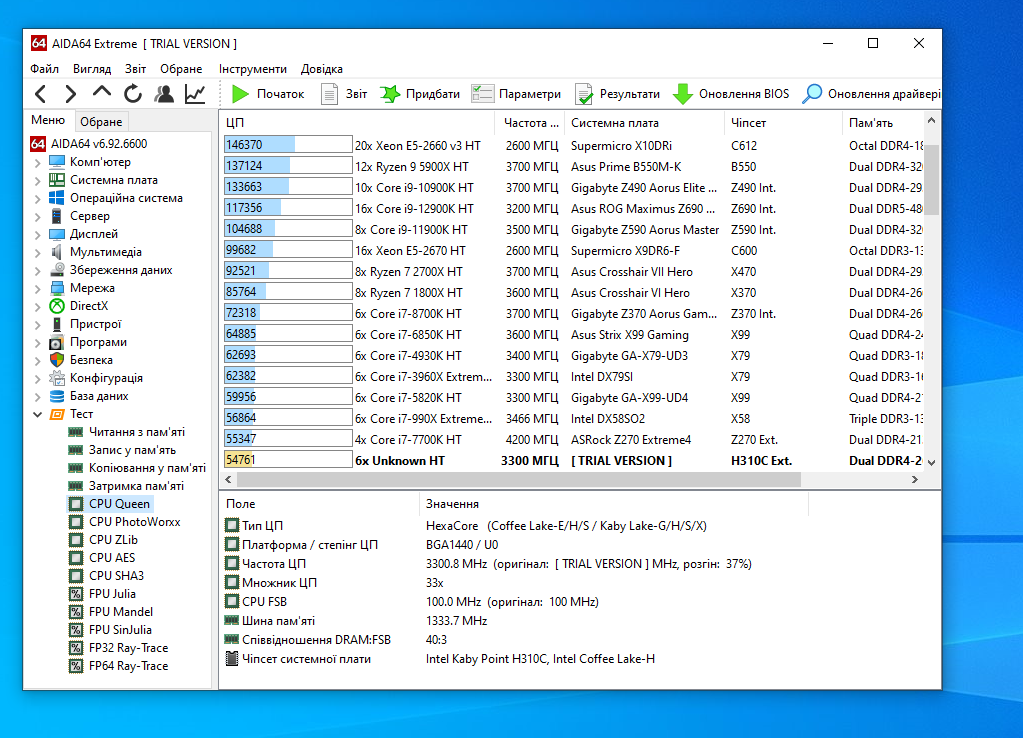
Task: Select the 12x Ryzen 9 5900X HT row
Action: pos(573,166)
